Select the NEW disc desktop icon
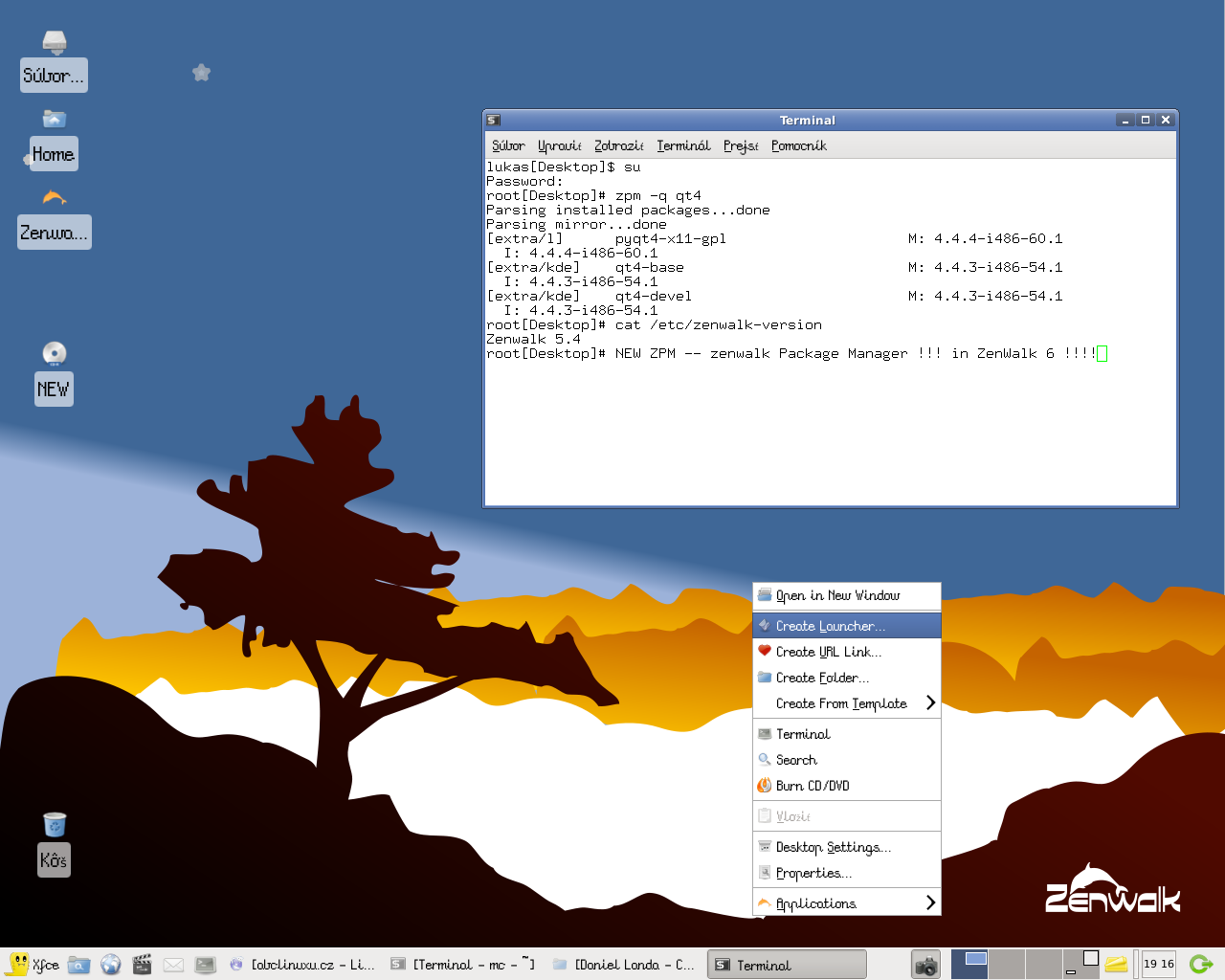The height and width of the screenshot is (980, 1225). tap(54, 373)
